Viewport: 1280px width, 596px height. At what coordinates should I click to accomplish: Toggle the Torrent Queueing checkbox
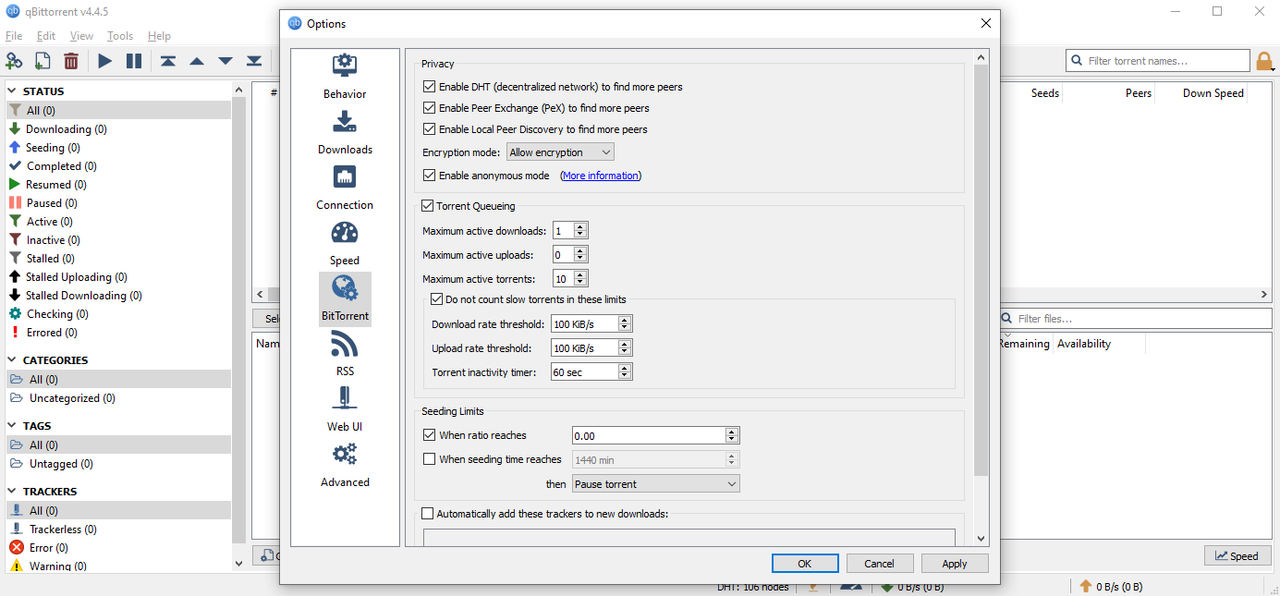[428, 206]
